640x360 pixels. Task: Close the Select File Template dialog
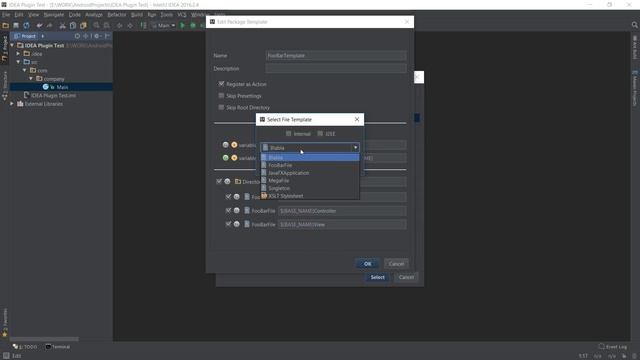pos(357,119)
